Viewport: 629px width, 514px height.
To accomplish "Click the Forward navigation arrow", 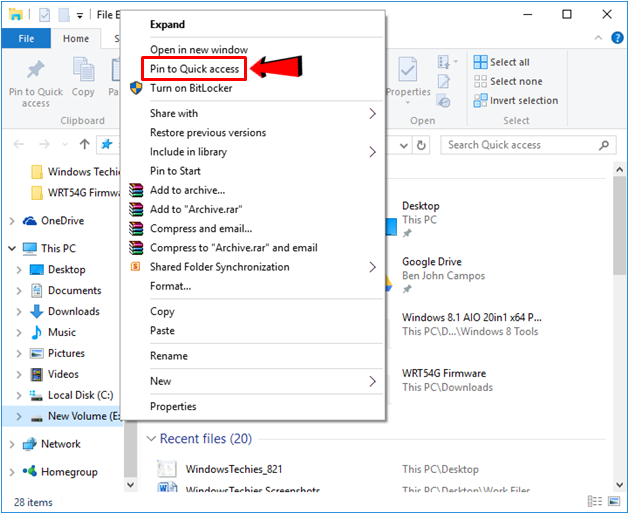I will pyautogui.click(x=44, y=144).
